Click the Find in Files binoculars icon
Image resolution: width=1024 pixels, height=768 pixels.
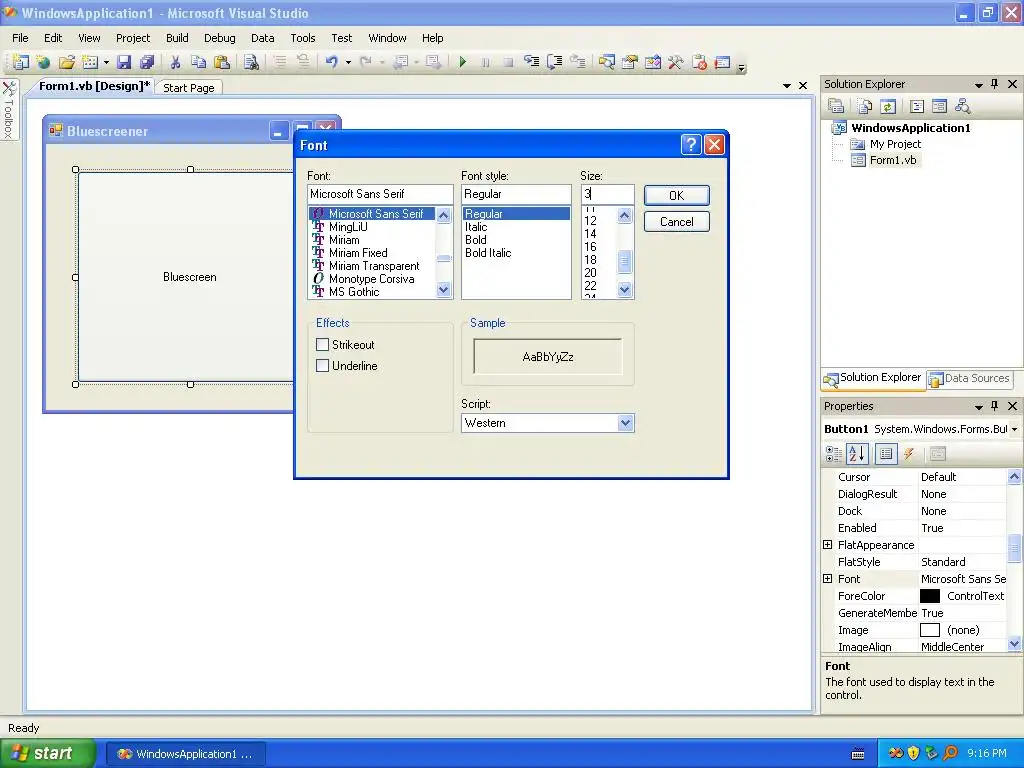[251, 62]
